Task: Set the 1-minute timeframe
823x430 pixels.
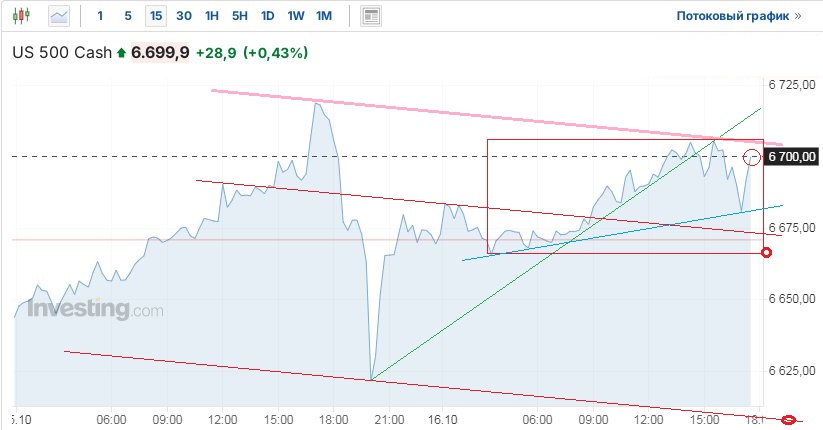Action: (x=100, y=16)
